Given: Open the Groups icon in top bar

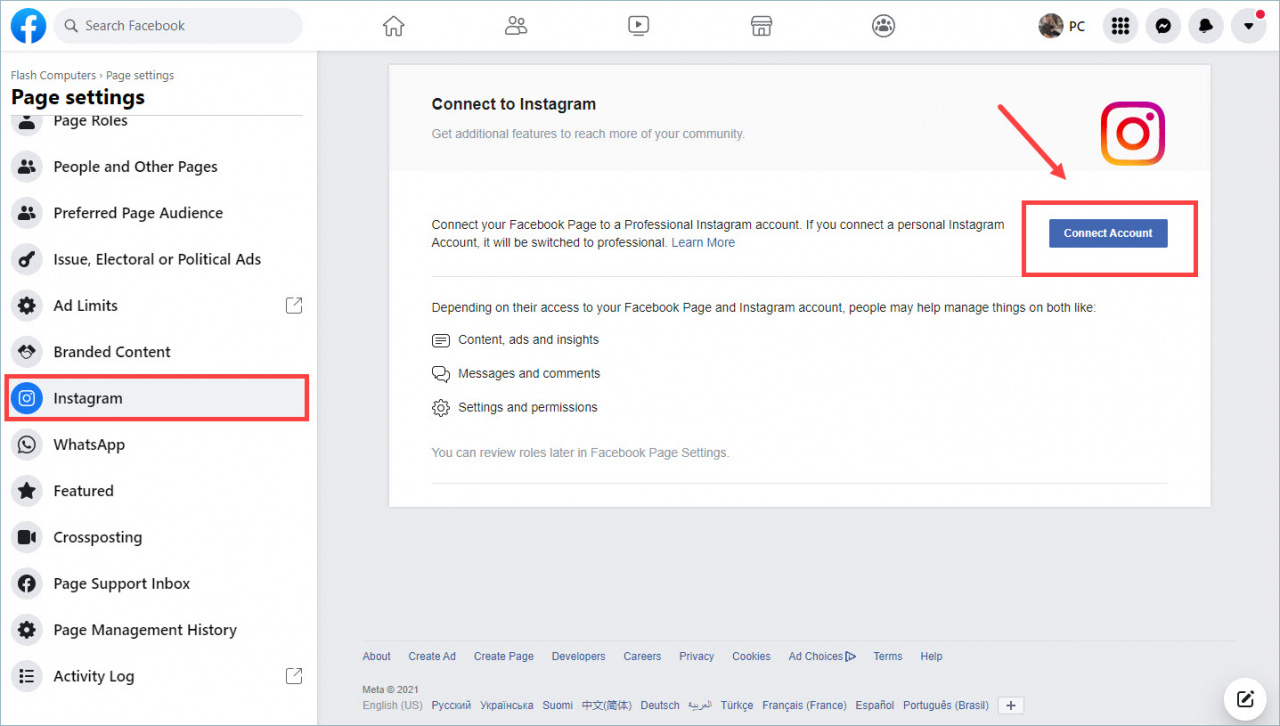Looking at the screenshot, I should 883,26.
